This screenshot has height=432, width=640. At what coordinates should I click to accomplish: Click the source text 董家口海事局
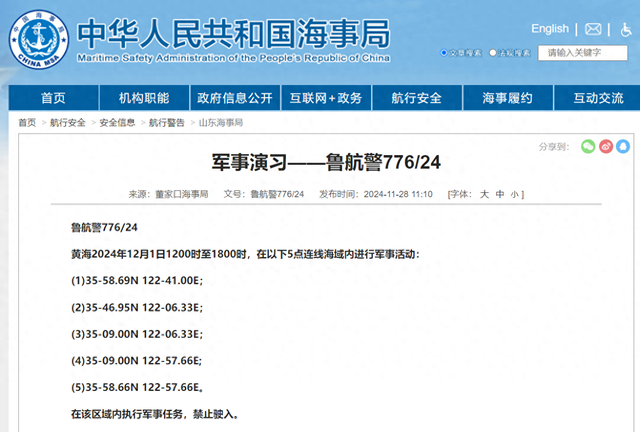(x=182, y=194)
